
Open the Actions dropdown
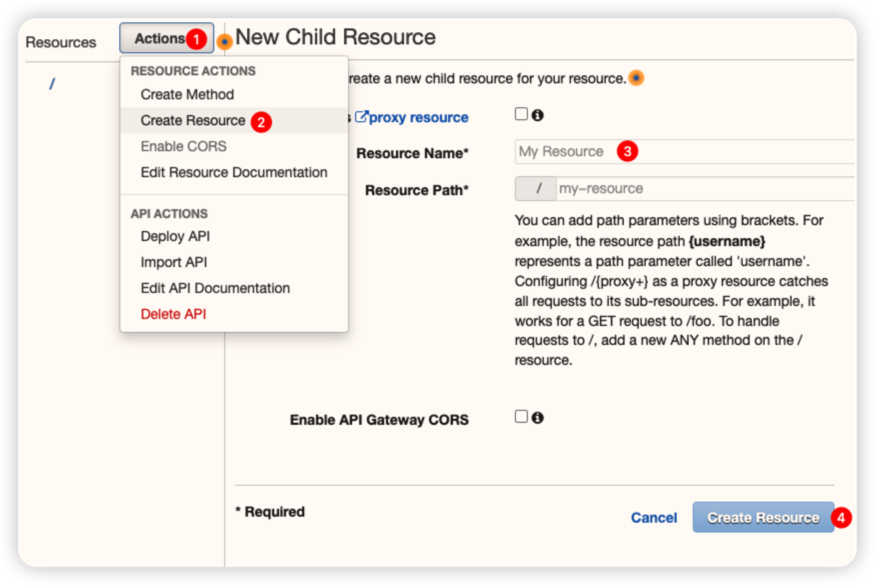click(160, 39)
